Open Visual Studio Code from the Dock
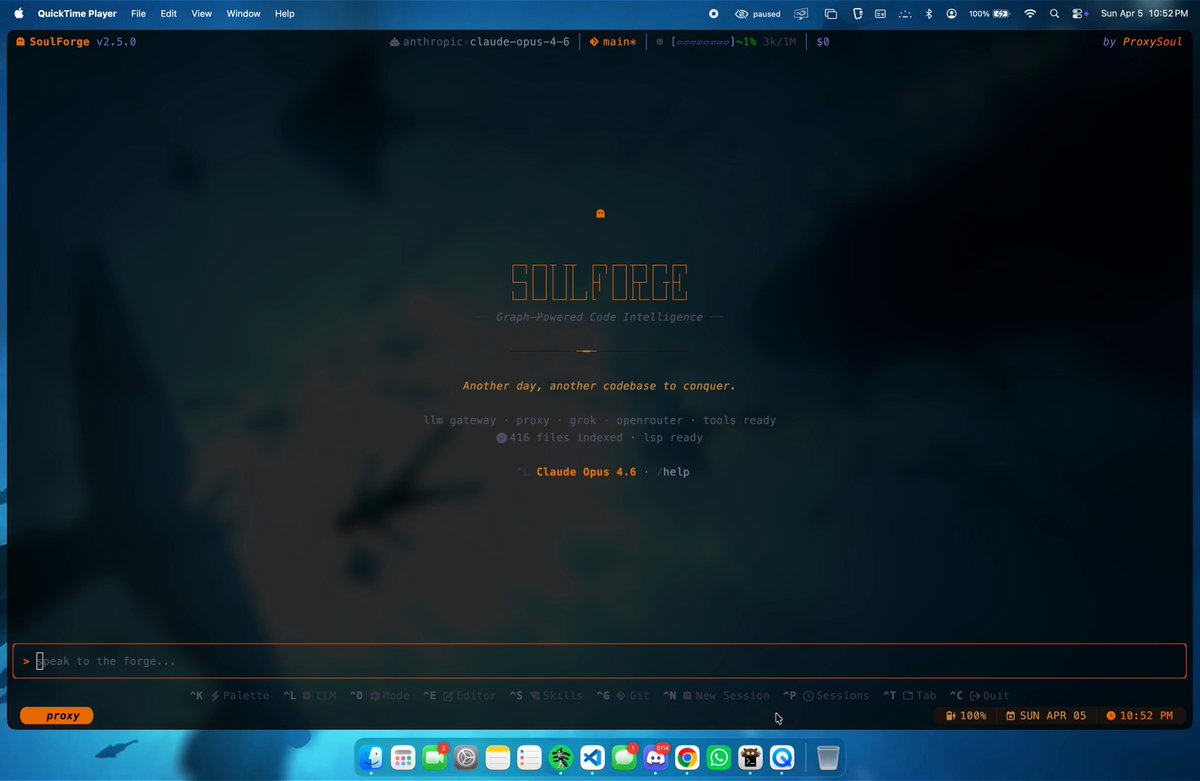This screenshot has width=1200, height=781. pyautogui.click(x=592, y=759)
